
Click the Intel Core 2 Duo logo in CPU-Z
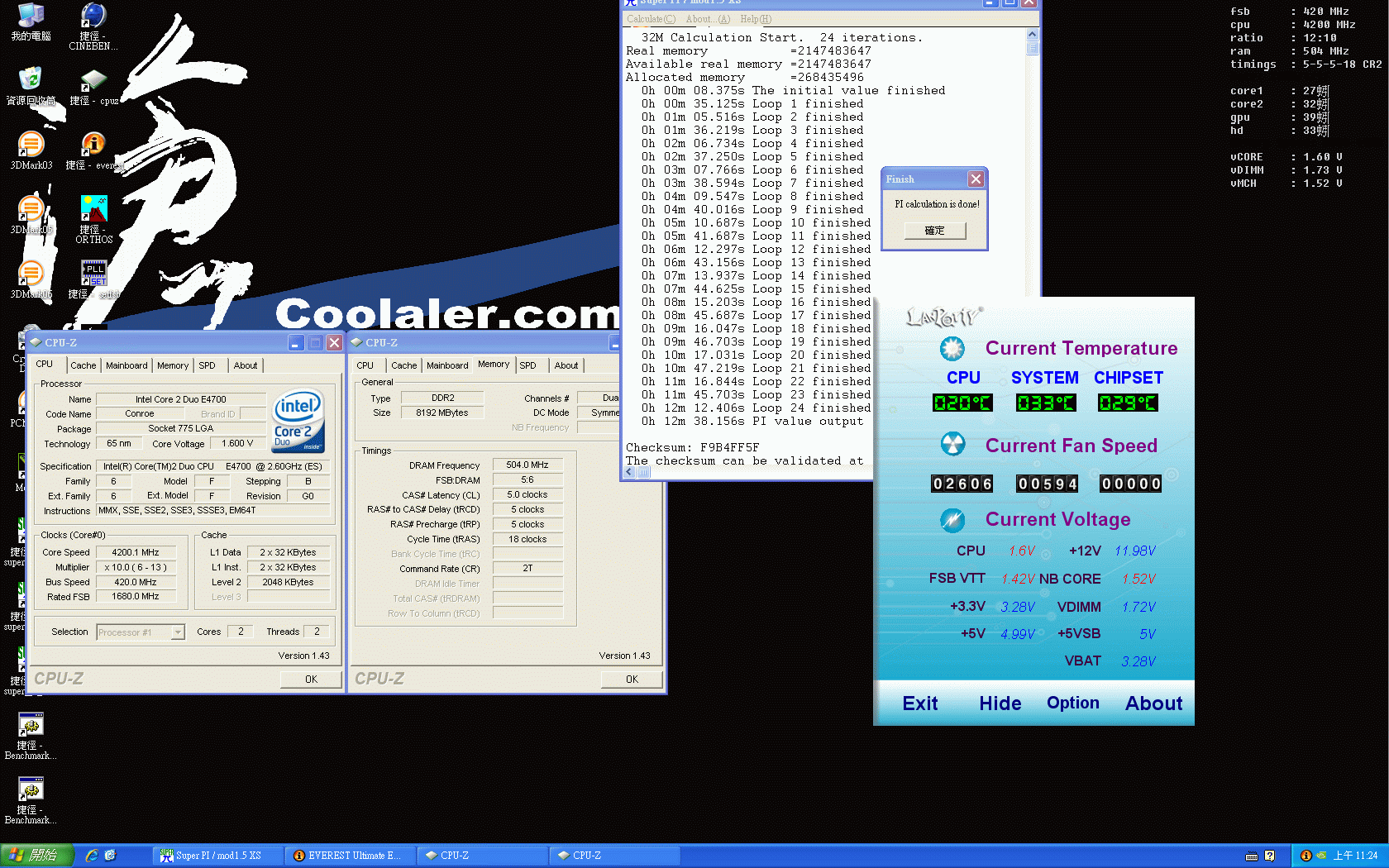298,420
